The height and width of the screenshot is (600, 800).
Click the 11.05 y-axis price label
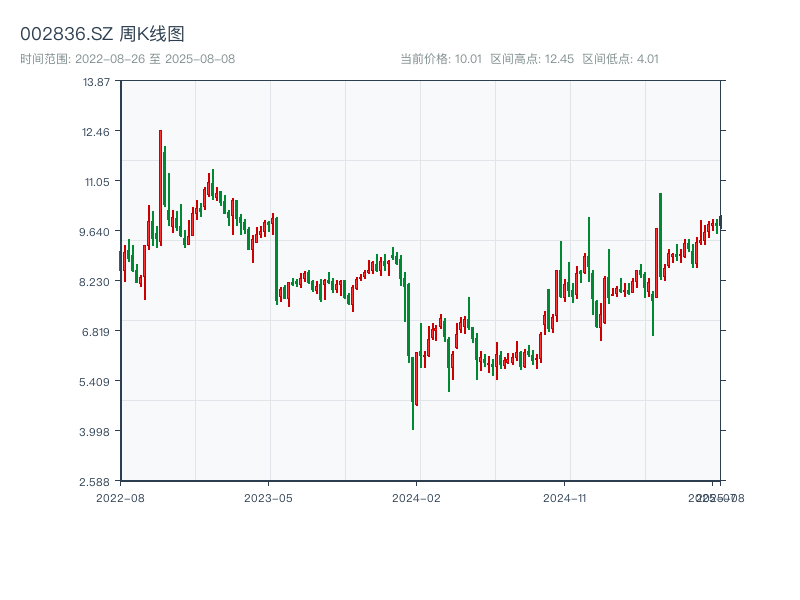click(x=97, y=182)
